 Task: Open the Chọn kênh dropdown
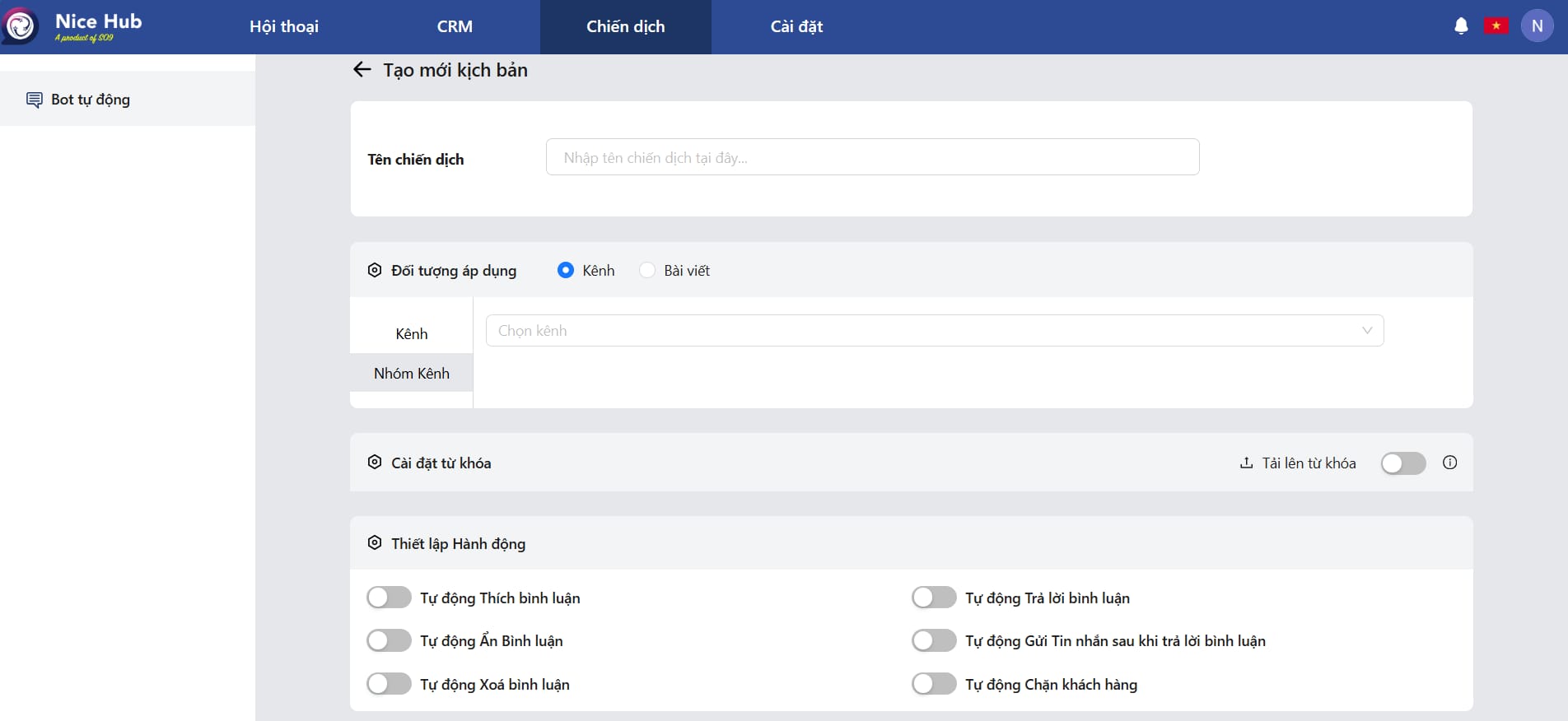pos(935,331)
